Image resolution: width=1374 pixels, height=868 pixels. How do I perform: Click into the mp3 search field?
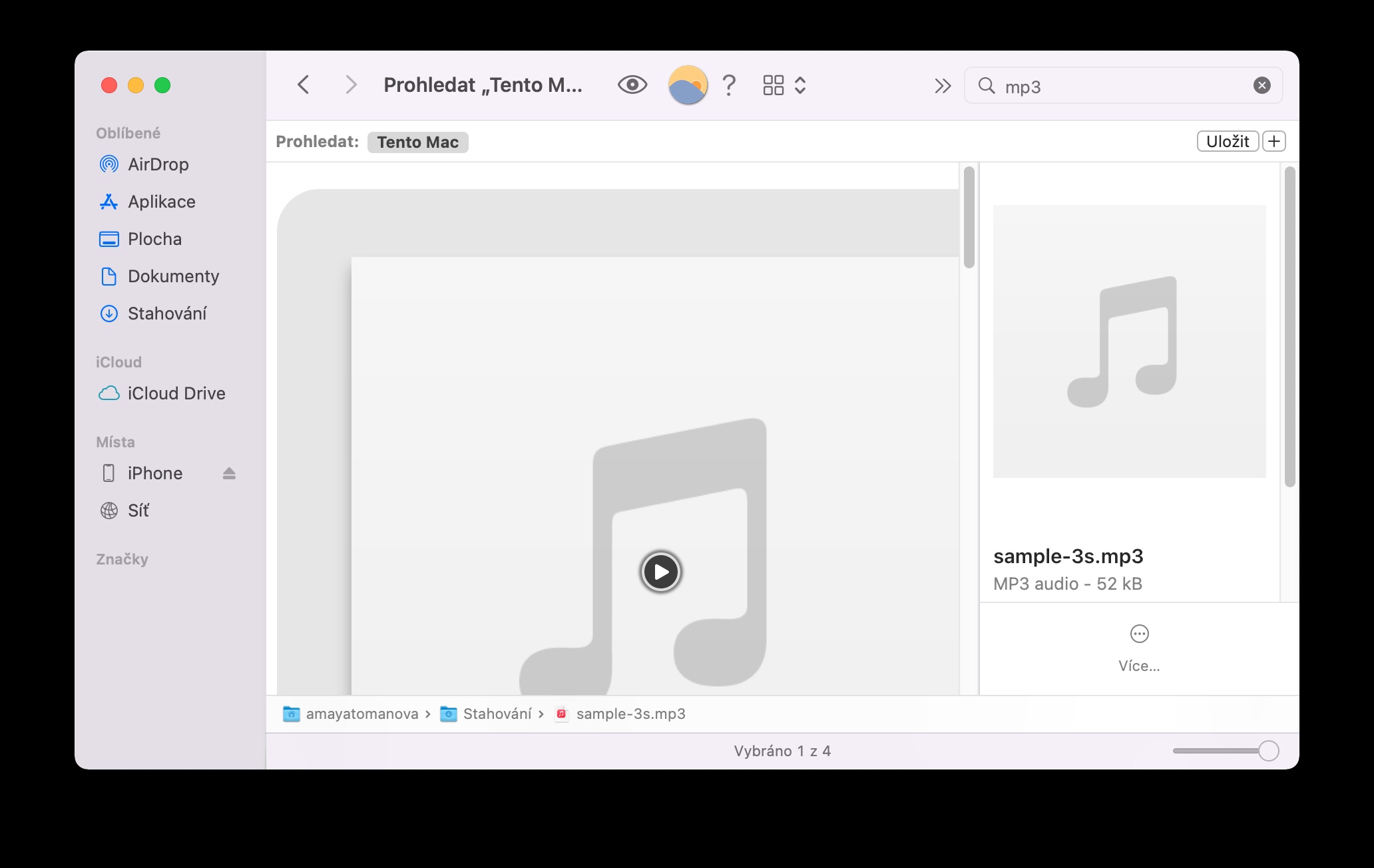click(x=1118, y=86)
